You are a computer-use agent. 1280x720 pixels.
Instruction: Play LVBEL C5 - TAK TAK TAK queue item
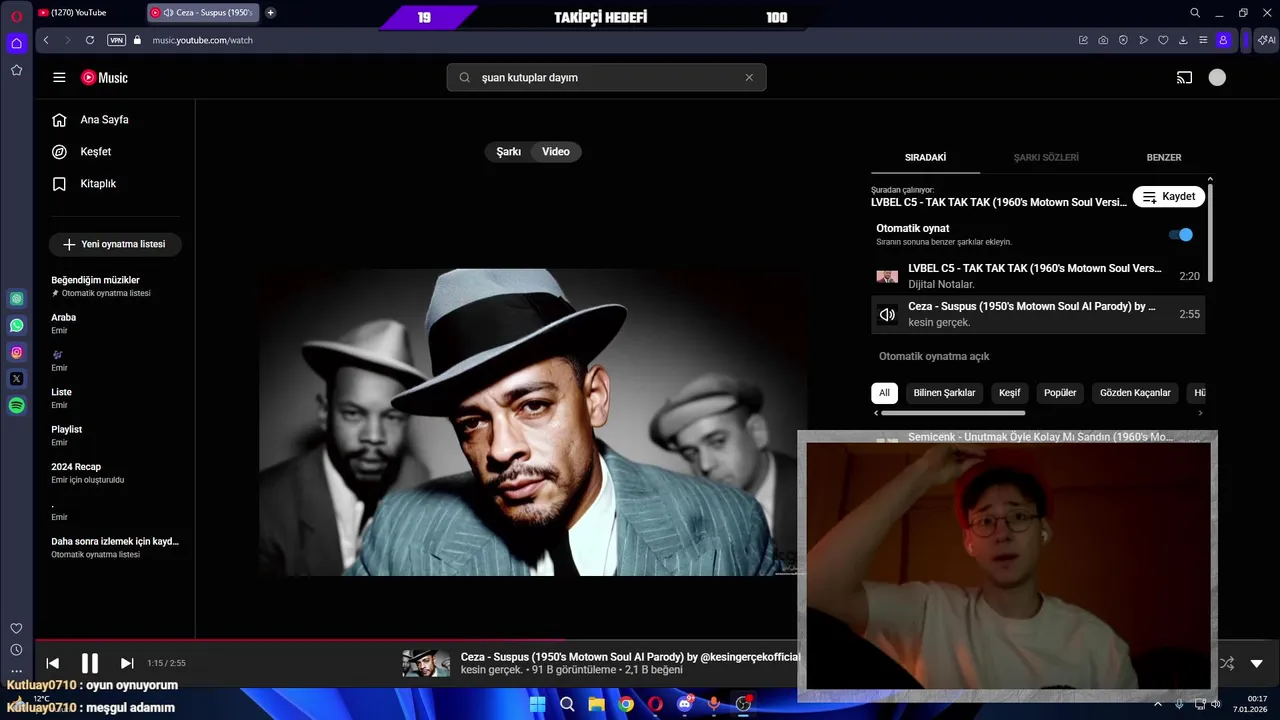tap(1038, 276)
